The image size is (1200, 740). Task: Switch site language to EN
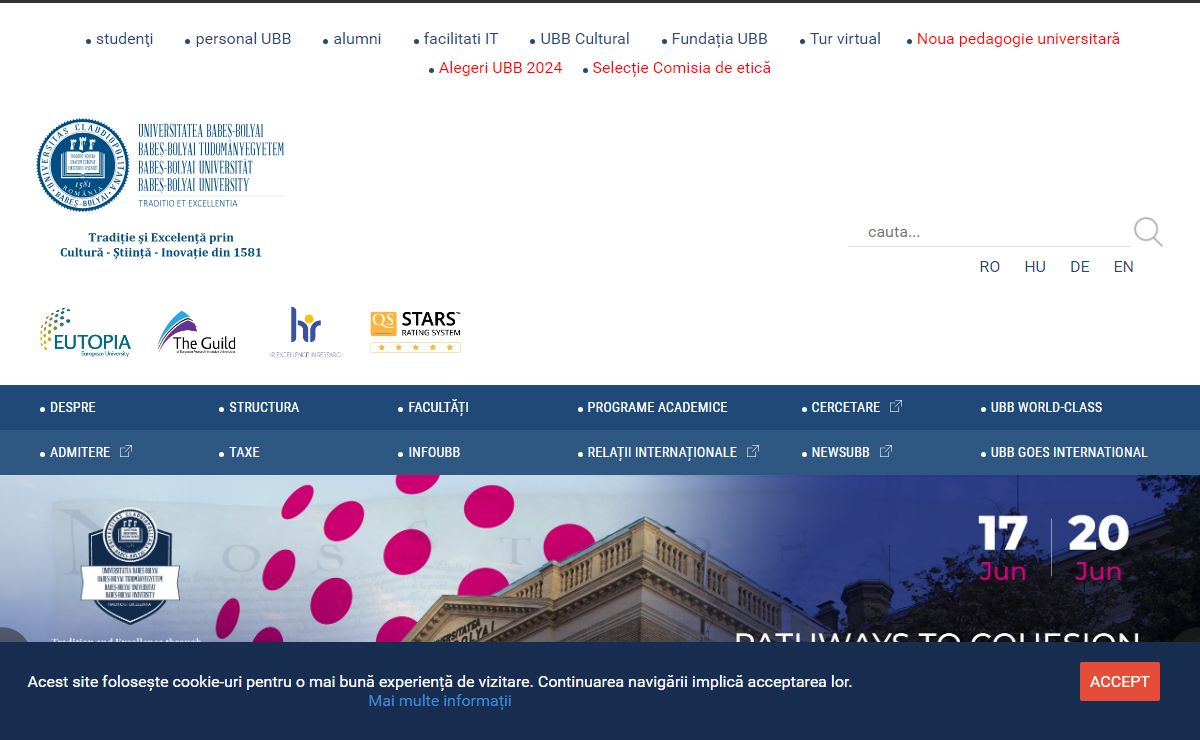point(1124,267)
